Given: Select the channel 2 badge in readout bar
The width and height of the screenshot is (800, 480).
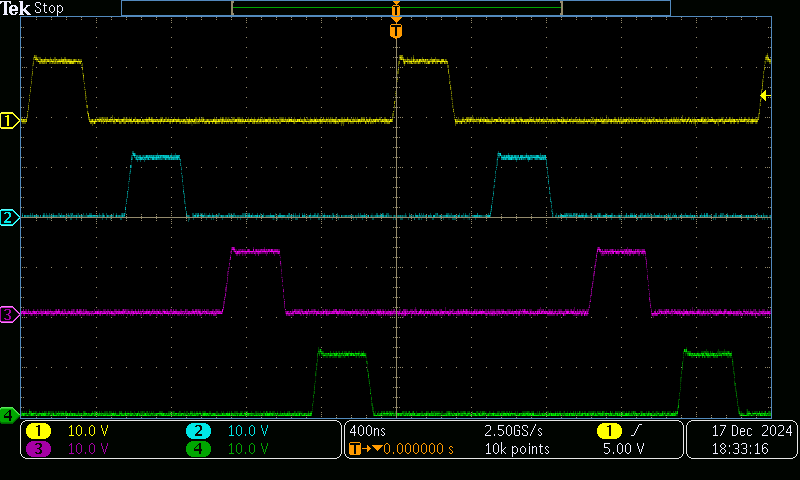Looking at the screenshot, I should (x=199, y=431).
